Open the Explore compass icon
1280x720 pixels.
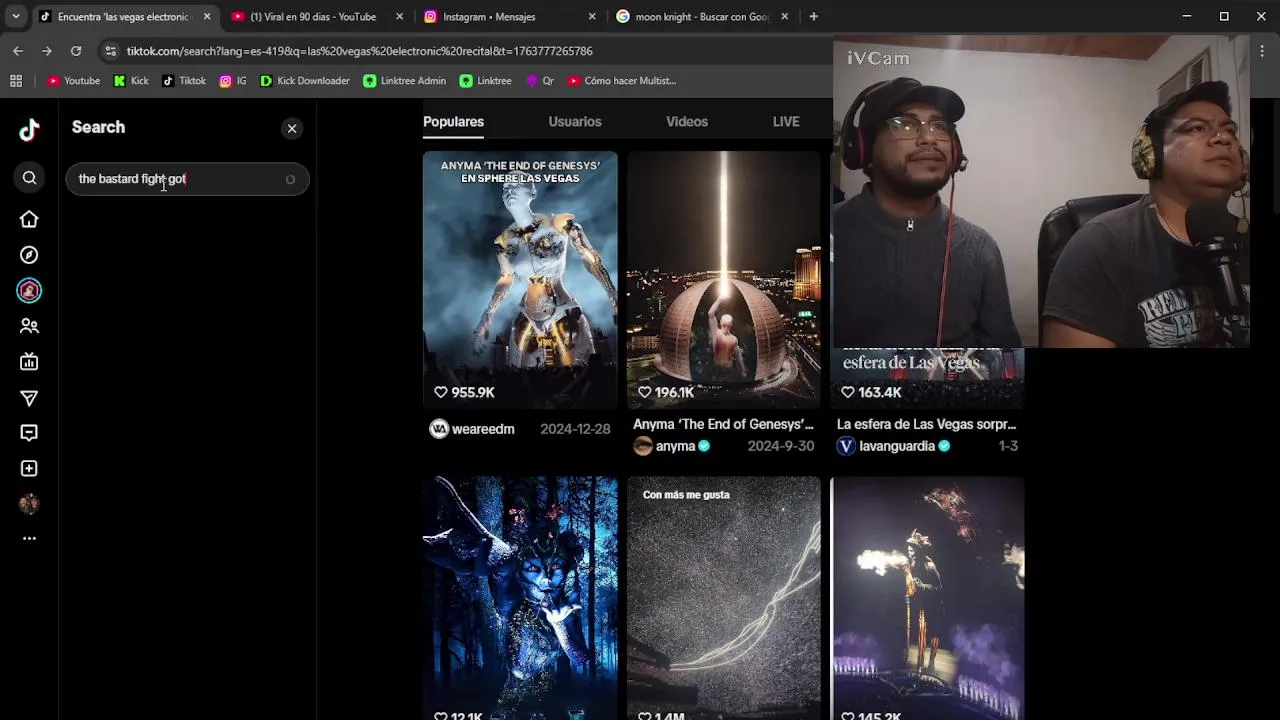tap(29, 255)
